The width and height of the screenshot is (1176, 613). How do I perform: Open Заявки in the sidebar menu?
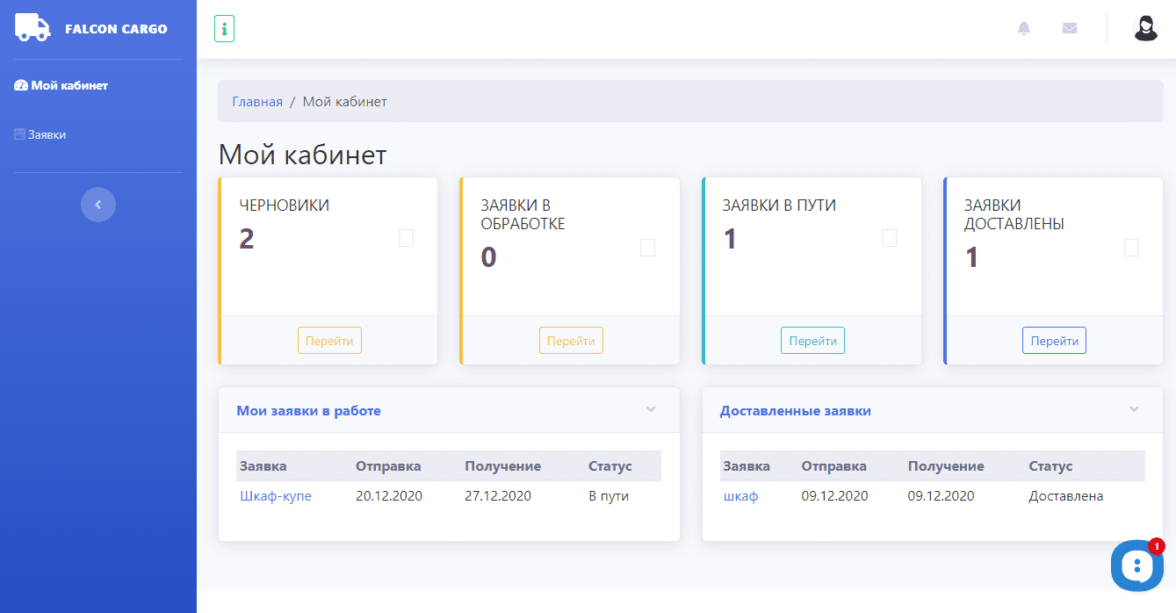[x=46, y=134]
